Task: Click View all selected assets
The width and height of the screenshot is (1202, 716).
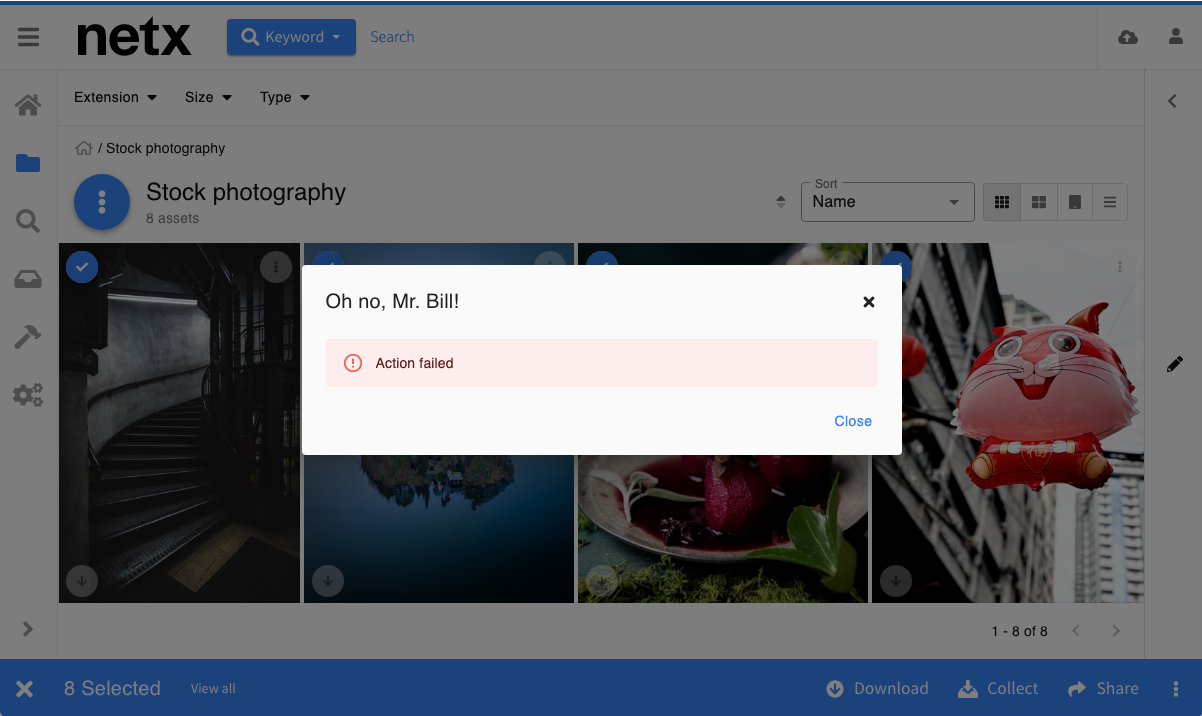Action: 213,688
